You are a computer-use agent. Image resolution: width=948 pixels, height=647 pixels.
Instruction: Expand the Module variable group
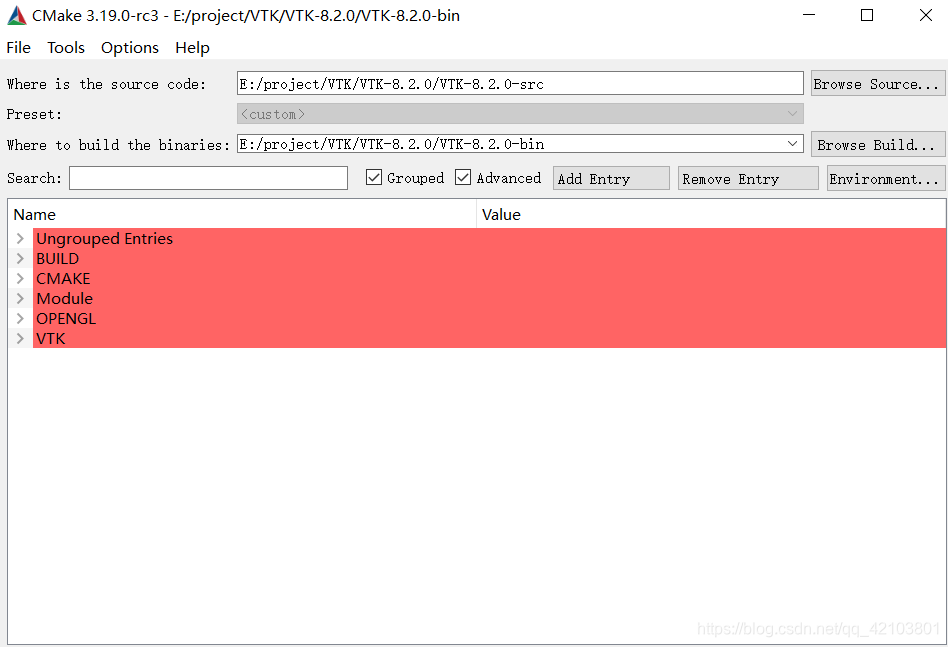coord(19,298)
